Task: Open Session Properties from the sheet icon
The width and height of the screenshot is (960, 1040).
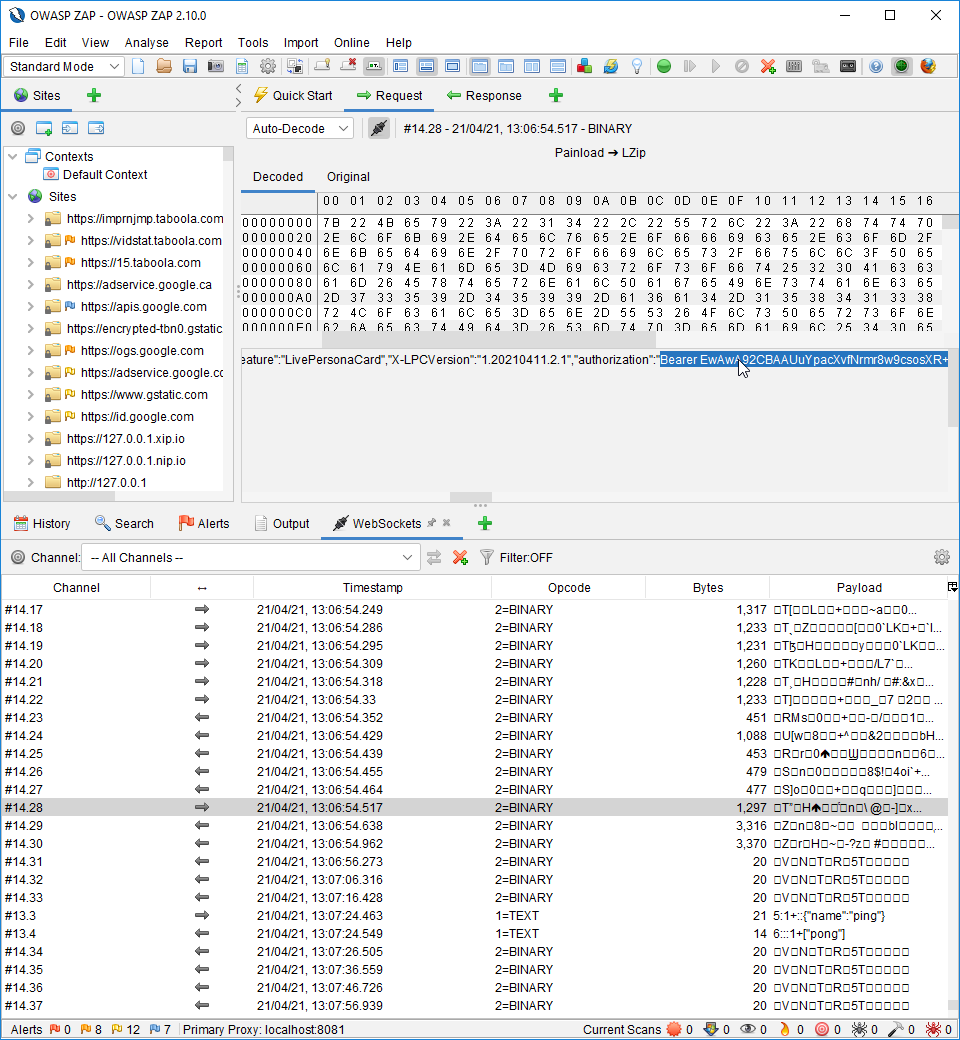Action: click(242, 66)
